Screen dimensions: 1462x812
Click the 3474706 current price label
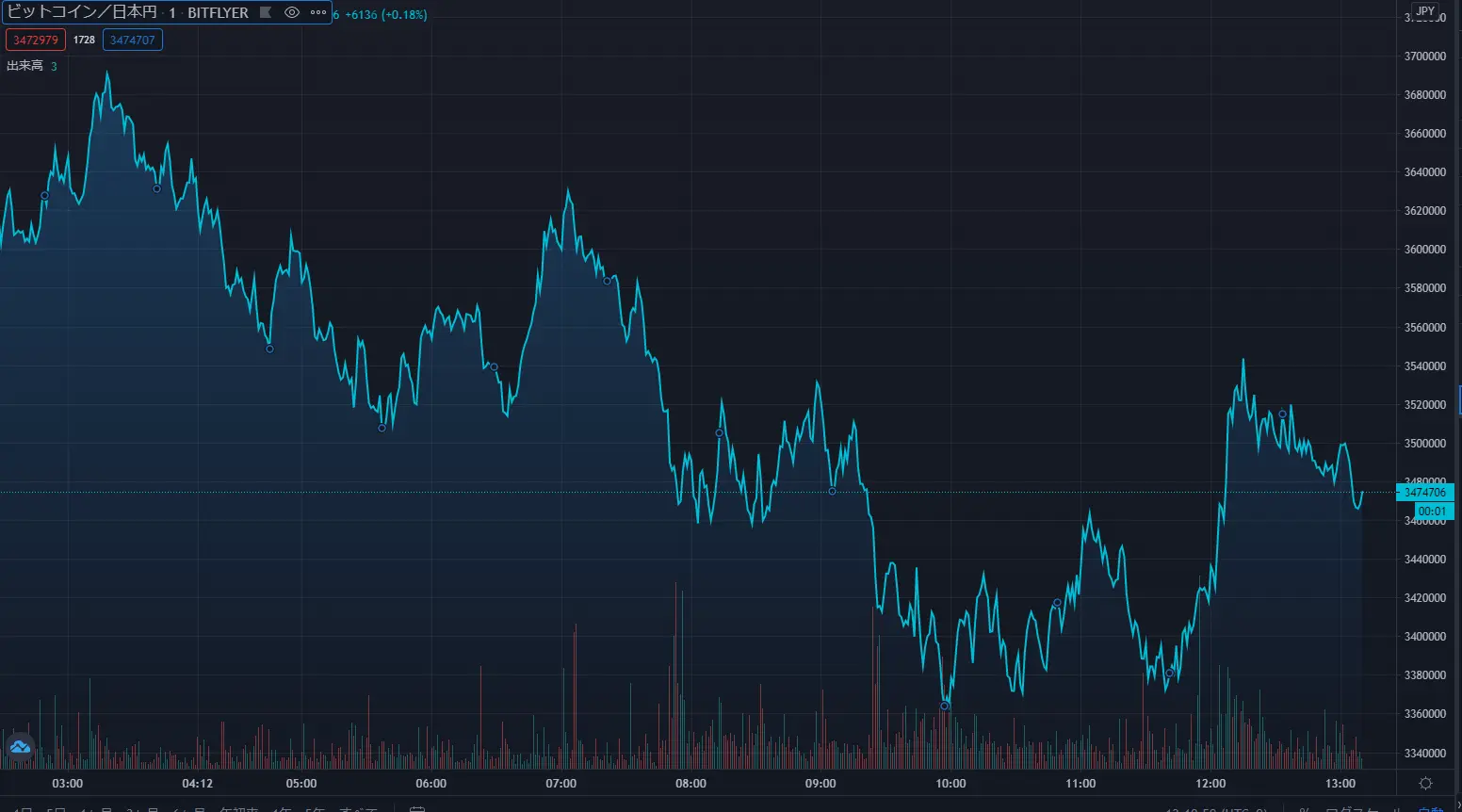click(x=1424, y=493)
